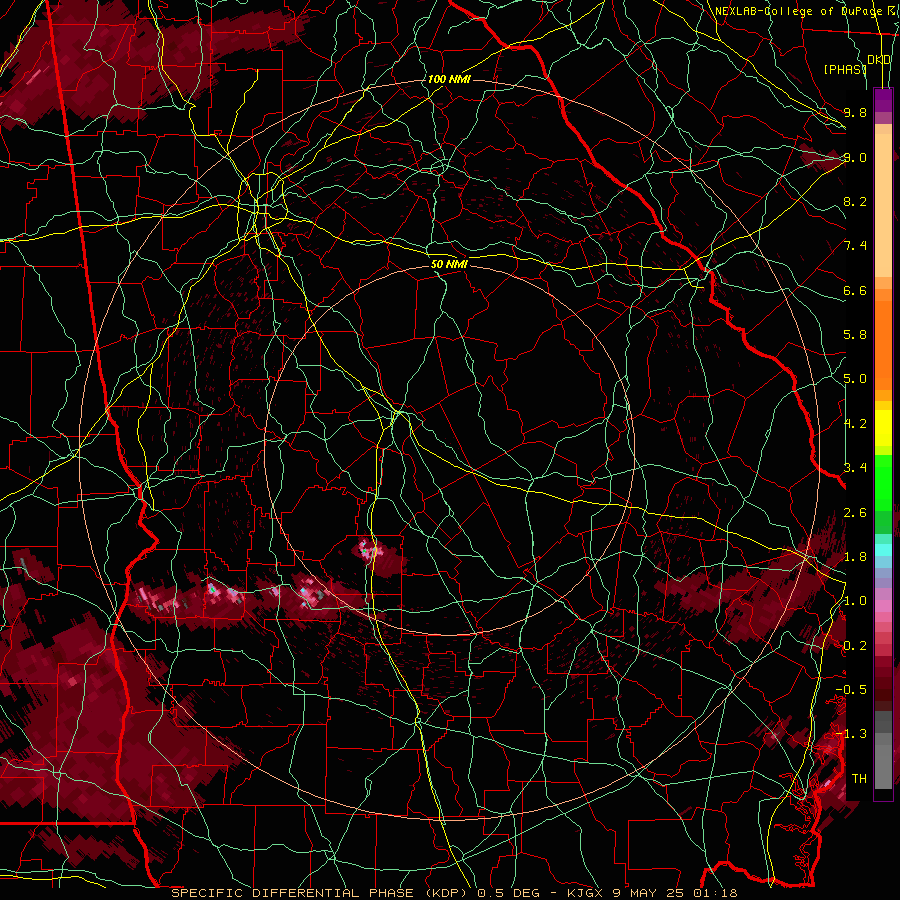
Task: Click the "4.2" value on the color scale
Action: [x=855, y=424]
